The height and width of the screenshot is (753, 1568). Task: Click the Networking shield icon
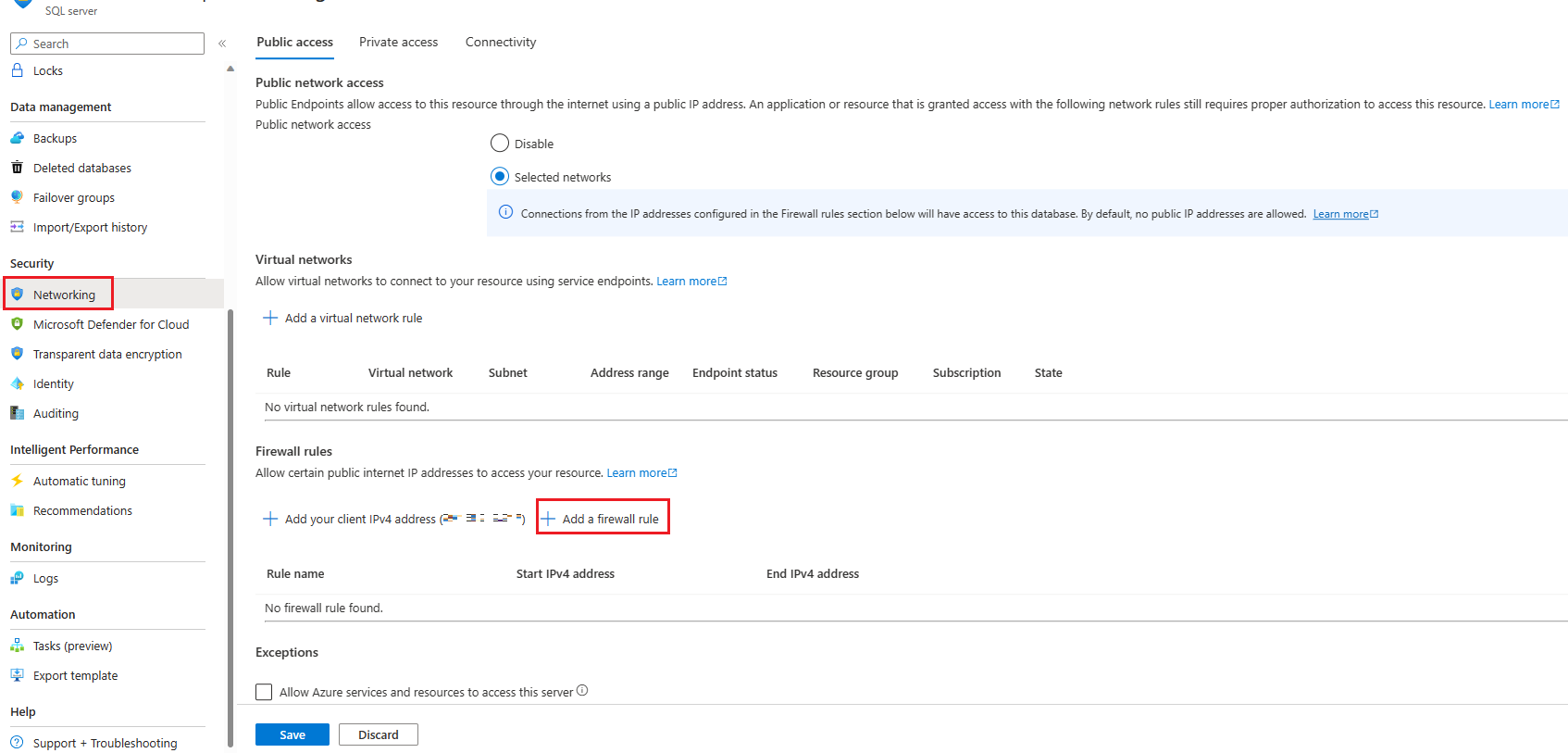[x=17, y=295]
